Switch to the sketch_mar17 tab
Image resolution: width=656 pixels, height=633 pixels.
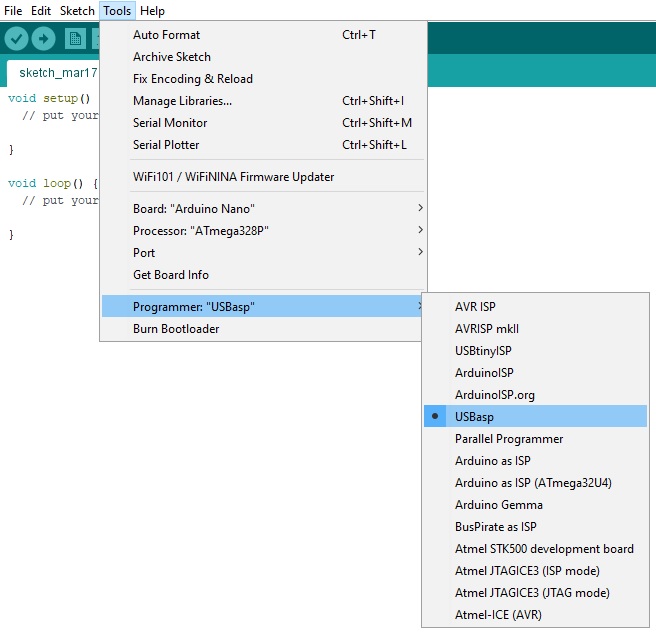pos(58,73)
